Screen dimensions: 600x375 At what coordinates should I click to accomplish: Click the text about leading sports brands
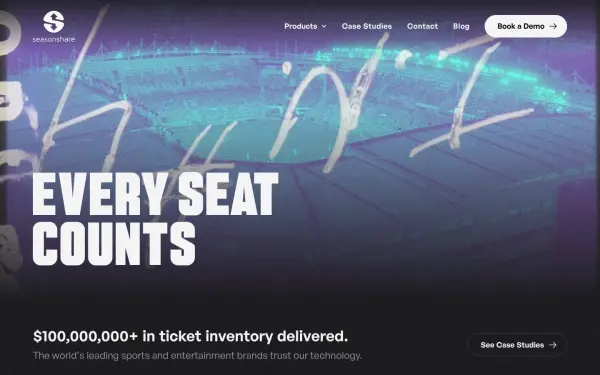point(197,355)
